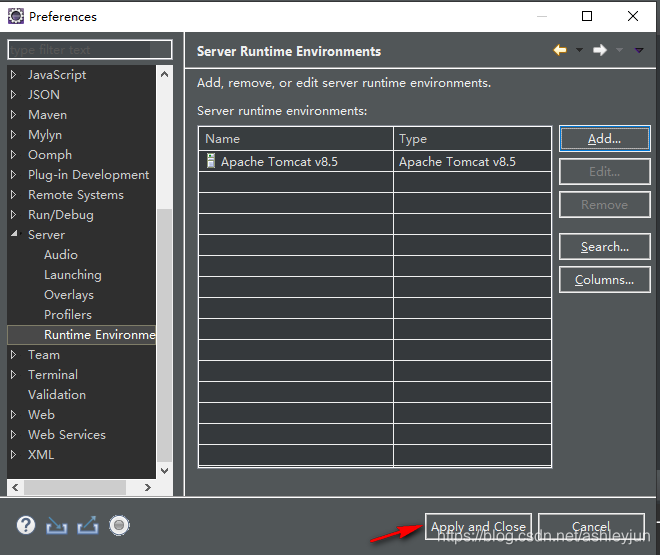Click the Search... button
660x555 pixels.
coord(604,247)
